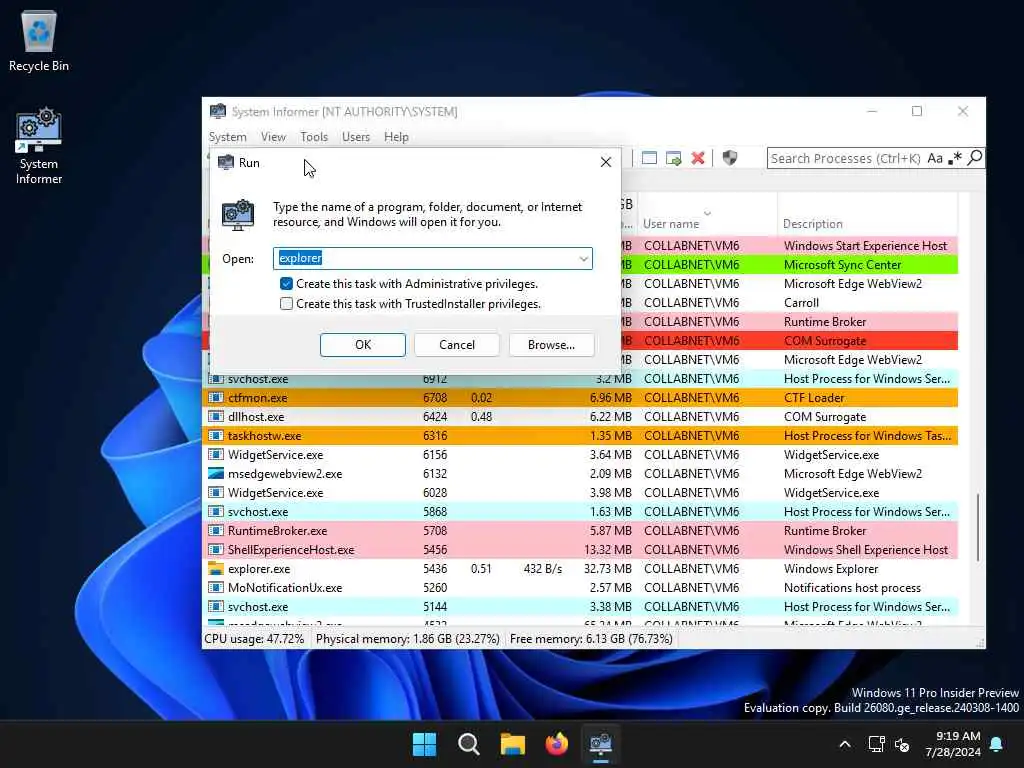The image size is (1024, 768).
Task: Click the taskhostw.exe process icon
Action: 216,435
